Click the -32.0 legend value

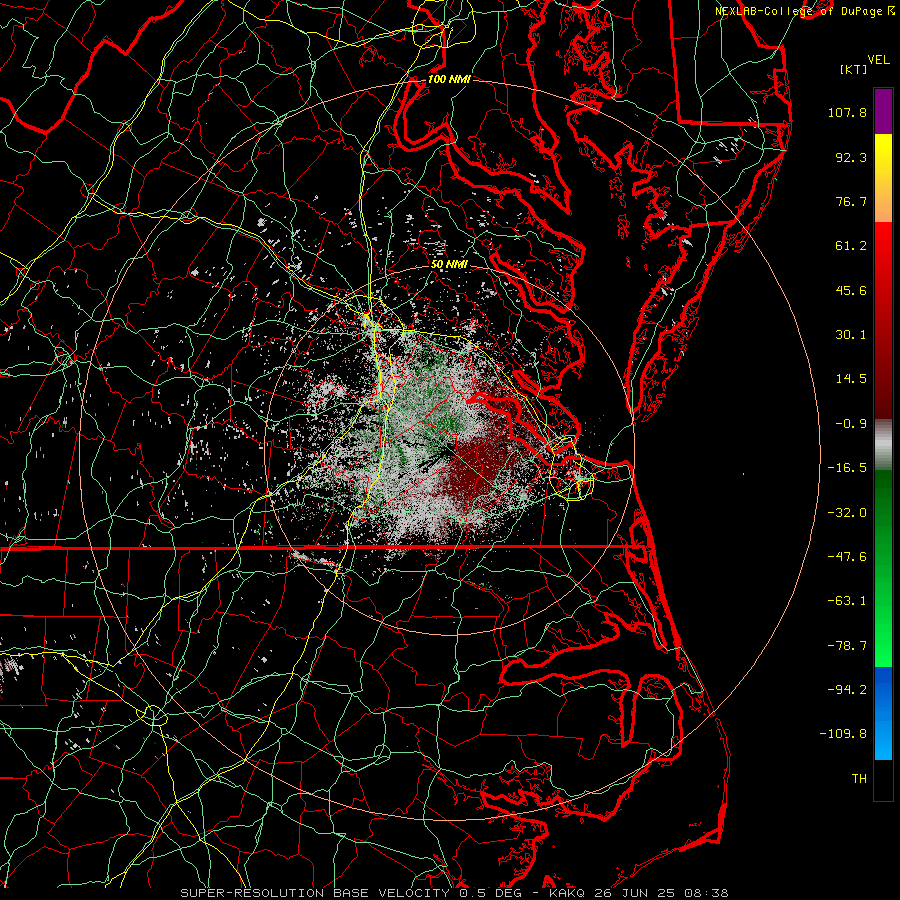coord(847,513)
